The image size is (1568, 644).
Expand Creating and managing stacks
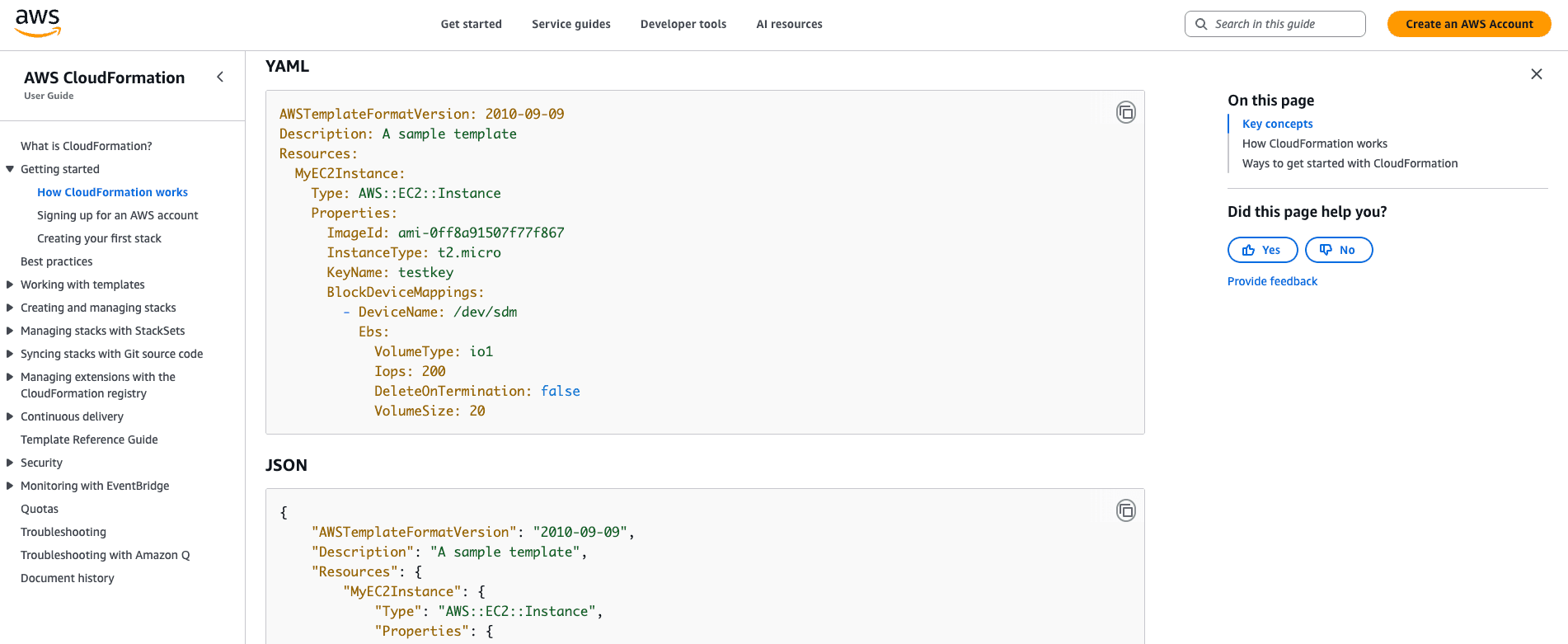(10, 308)
